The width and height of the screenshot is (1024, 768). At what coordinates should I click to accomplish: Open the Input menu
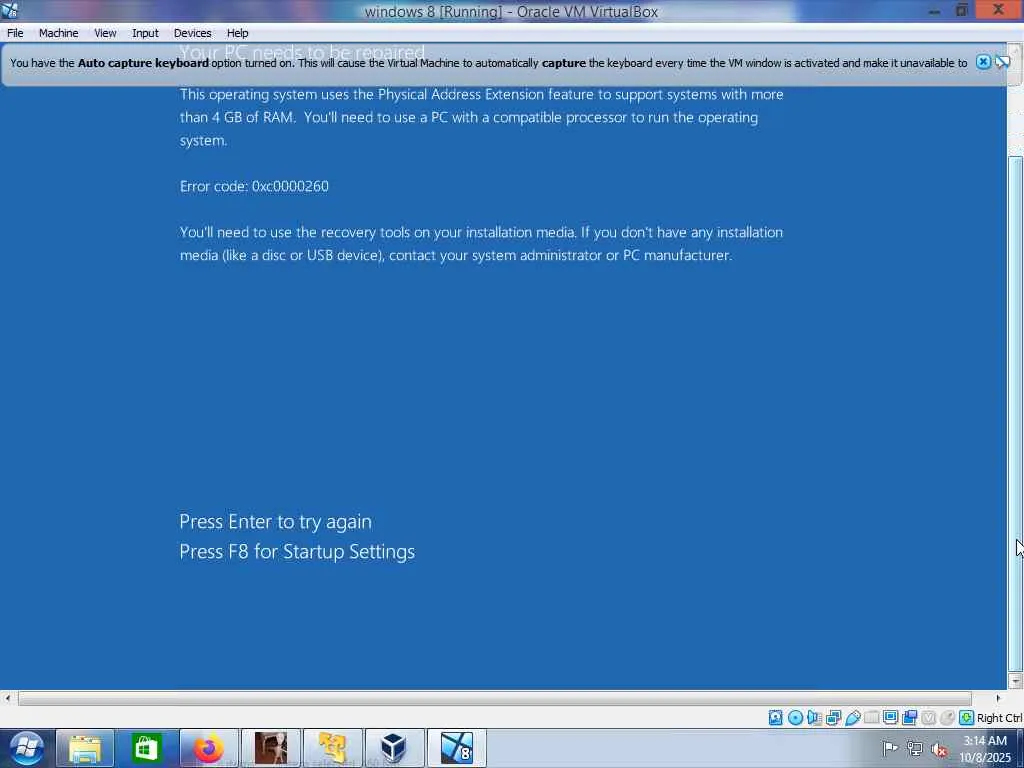[145, 33]
